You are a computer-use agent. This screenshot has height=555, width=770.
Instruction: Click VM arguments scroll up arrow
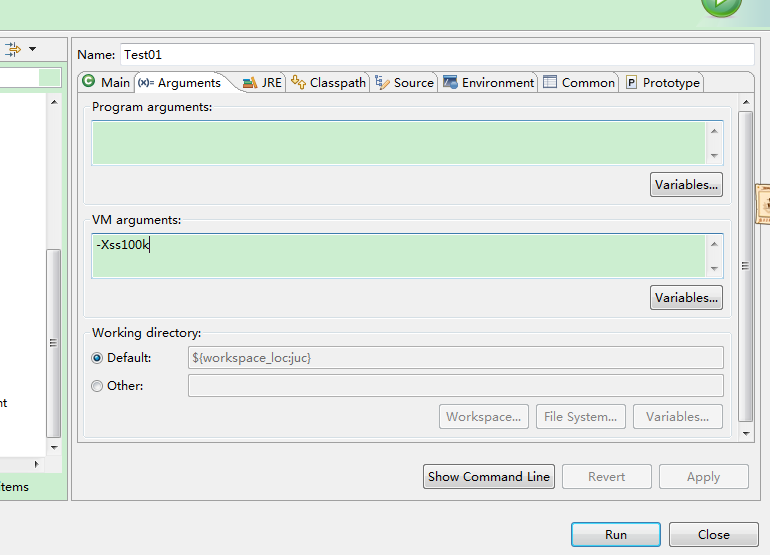714,244
